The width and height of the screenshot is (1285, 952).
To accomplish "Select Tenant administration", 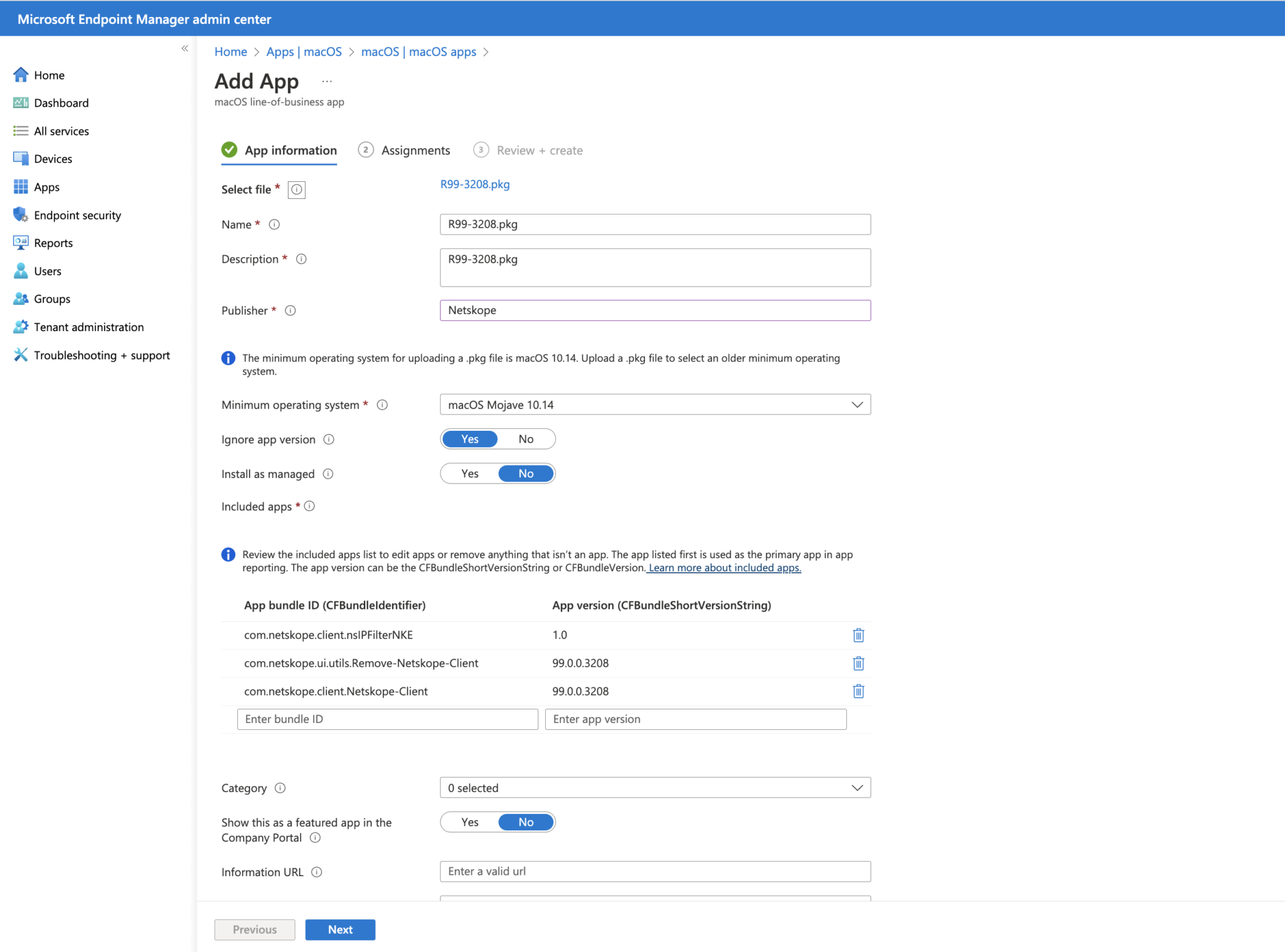I will point(88,327).
